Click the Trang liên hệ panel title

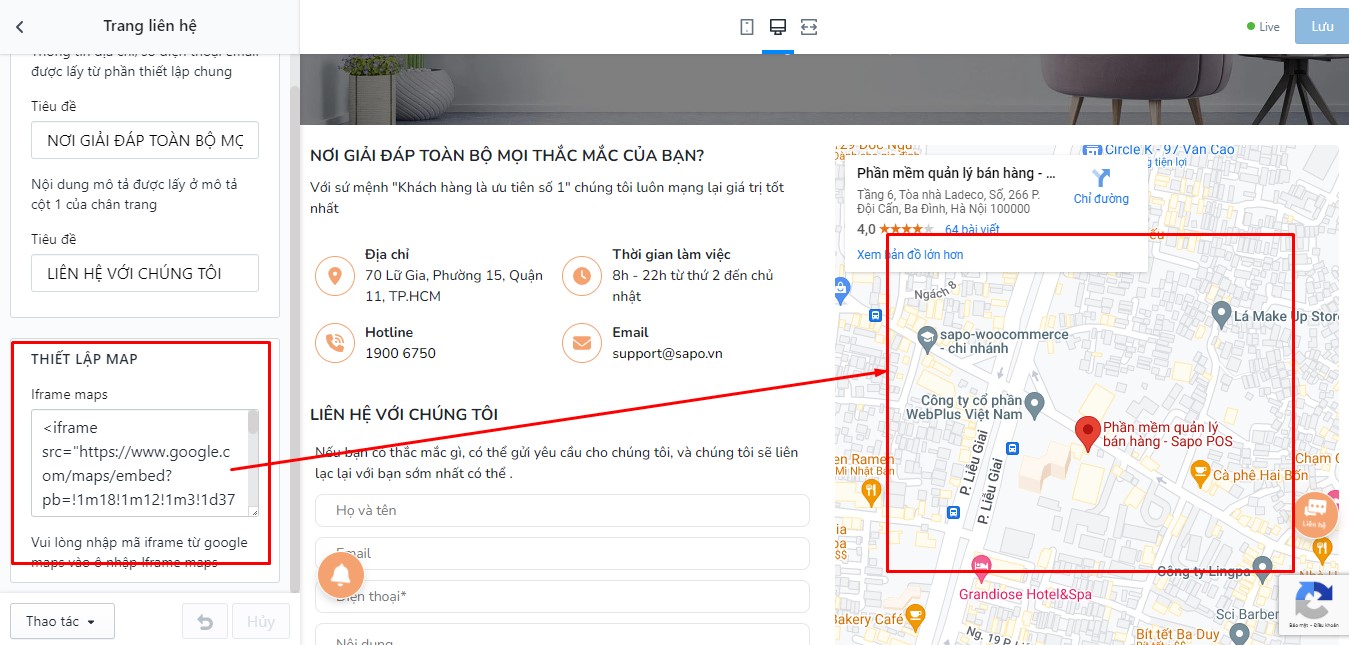(150, 26)
